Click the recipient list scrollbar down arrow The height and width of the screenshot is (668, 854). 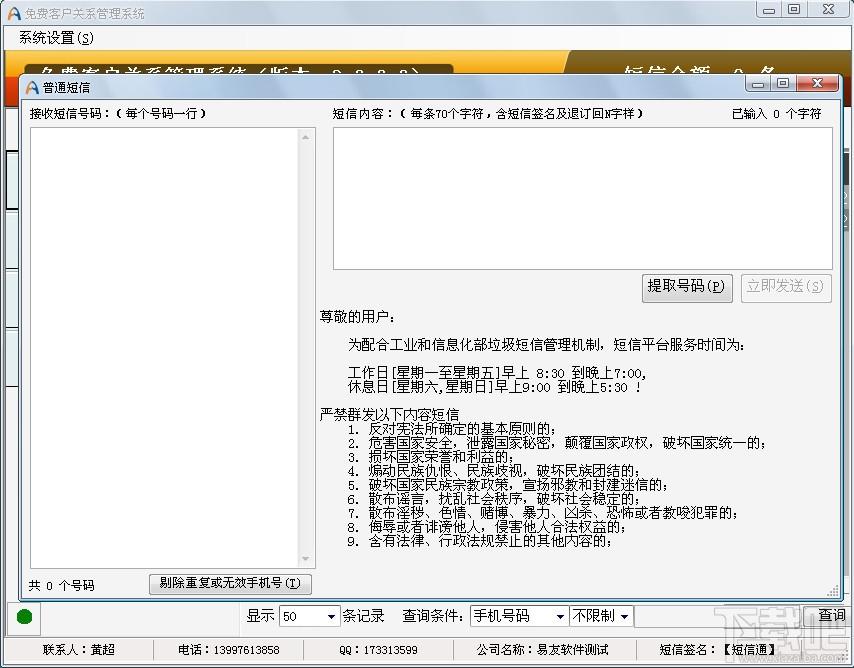(306, 558)
